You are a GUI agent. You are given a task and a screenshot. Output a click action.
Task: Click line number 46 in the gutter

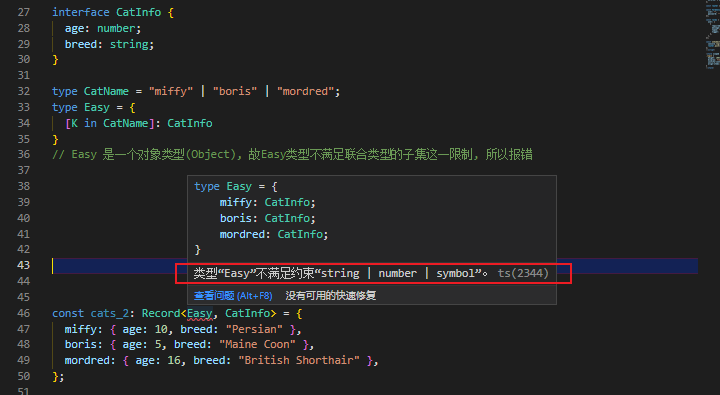pos(23,313)
